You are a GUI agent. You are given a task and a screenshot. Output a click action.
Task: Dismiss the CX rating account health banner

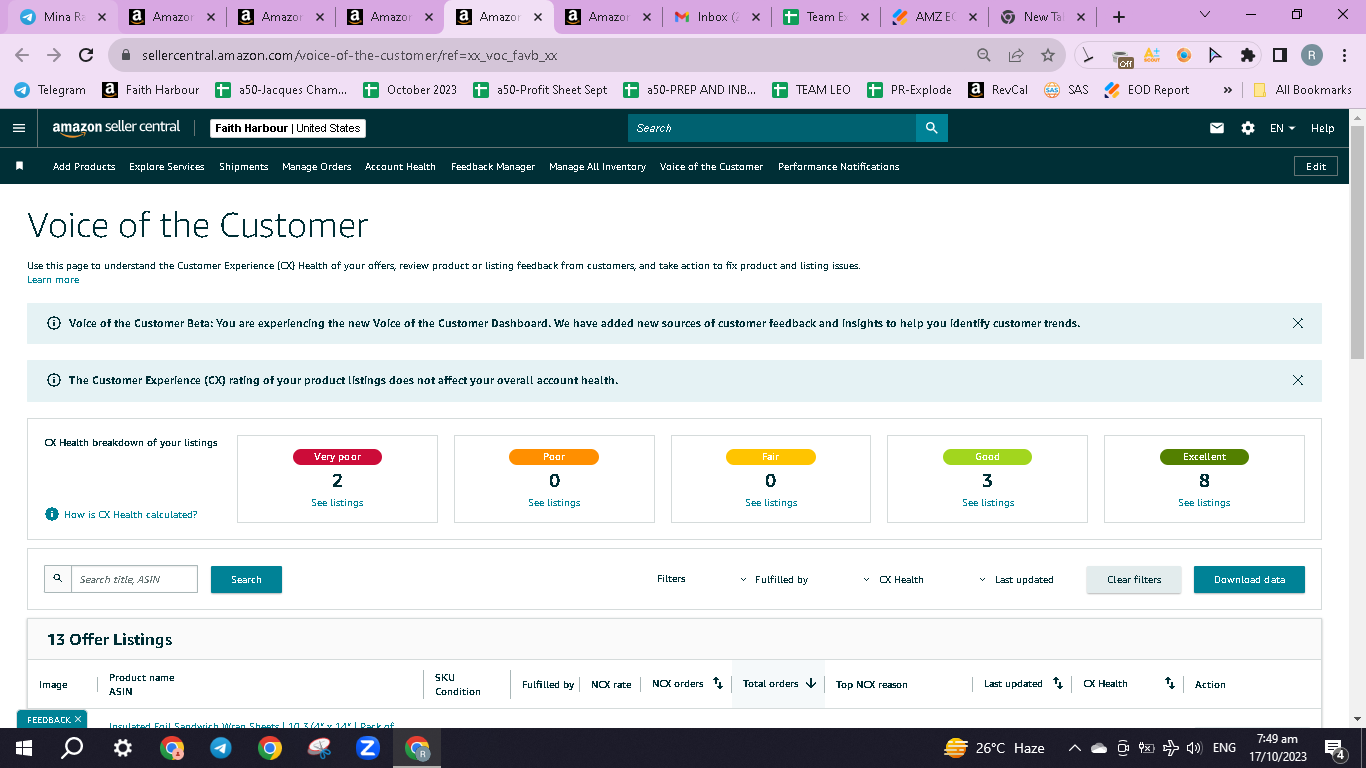1298,380
